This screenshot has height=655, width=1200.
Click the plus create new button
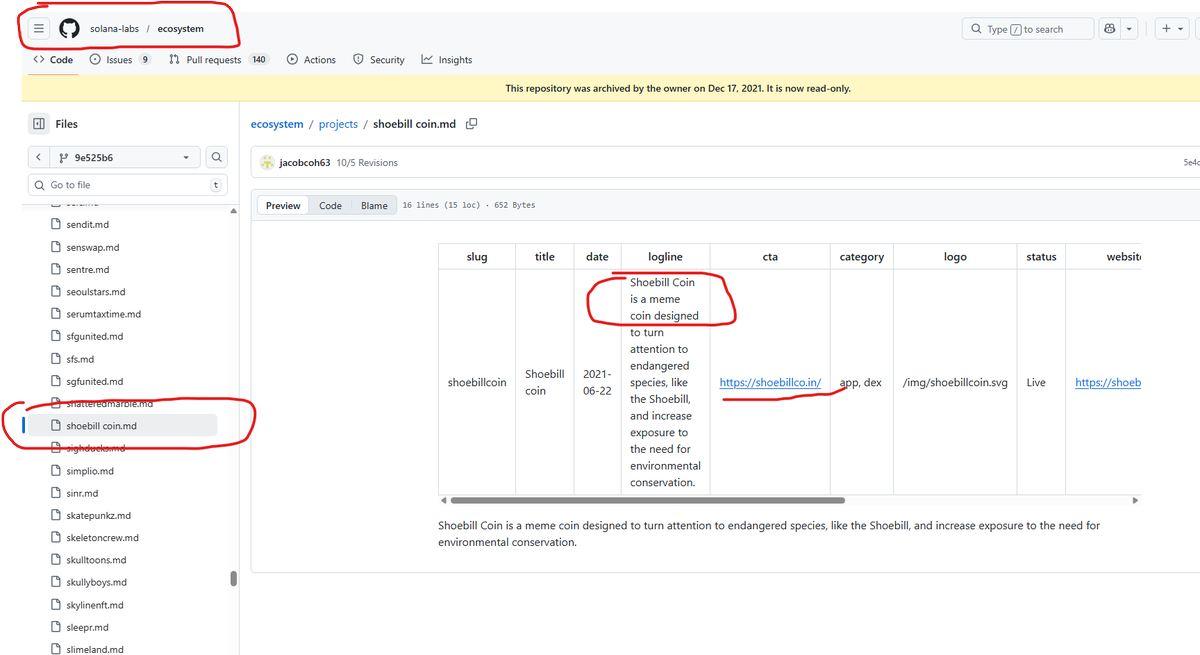click(1170, 29)
